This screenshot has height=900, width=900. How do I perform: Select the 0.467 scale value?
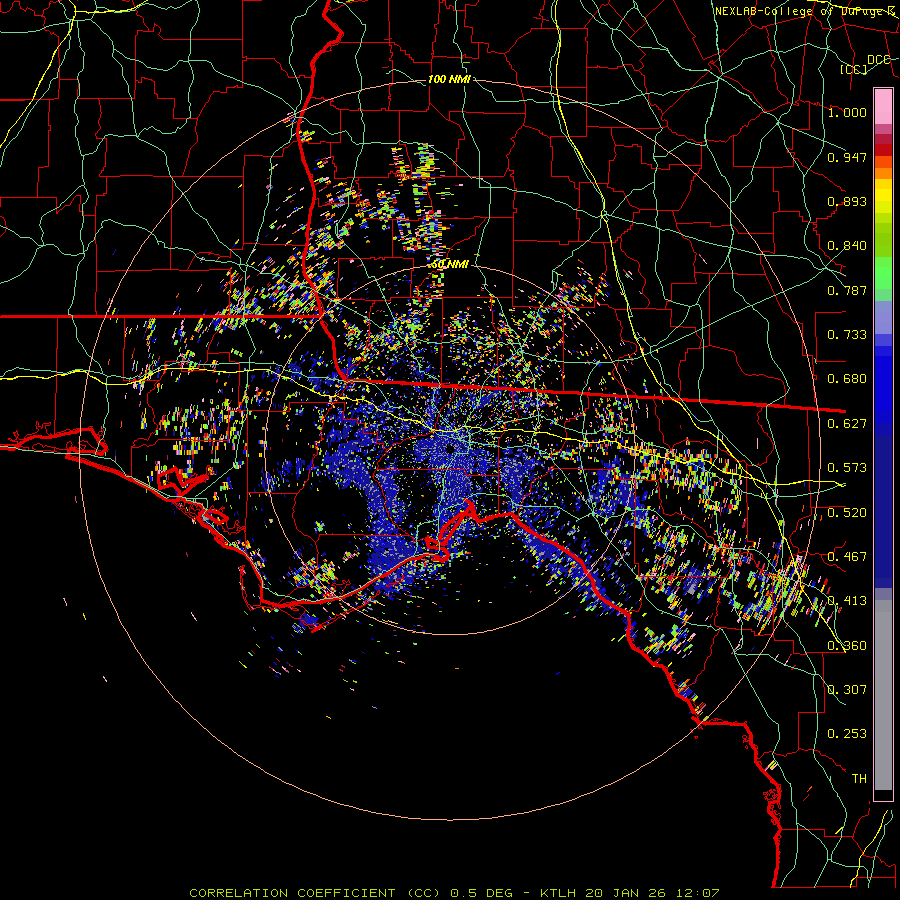click(847, 557)
